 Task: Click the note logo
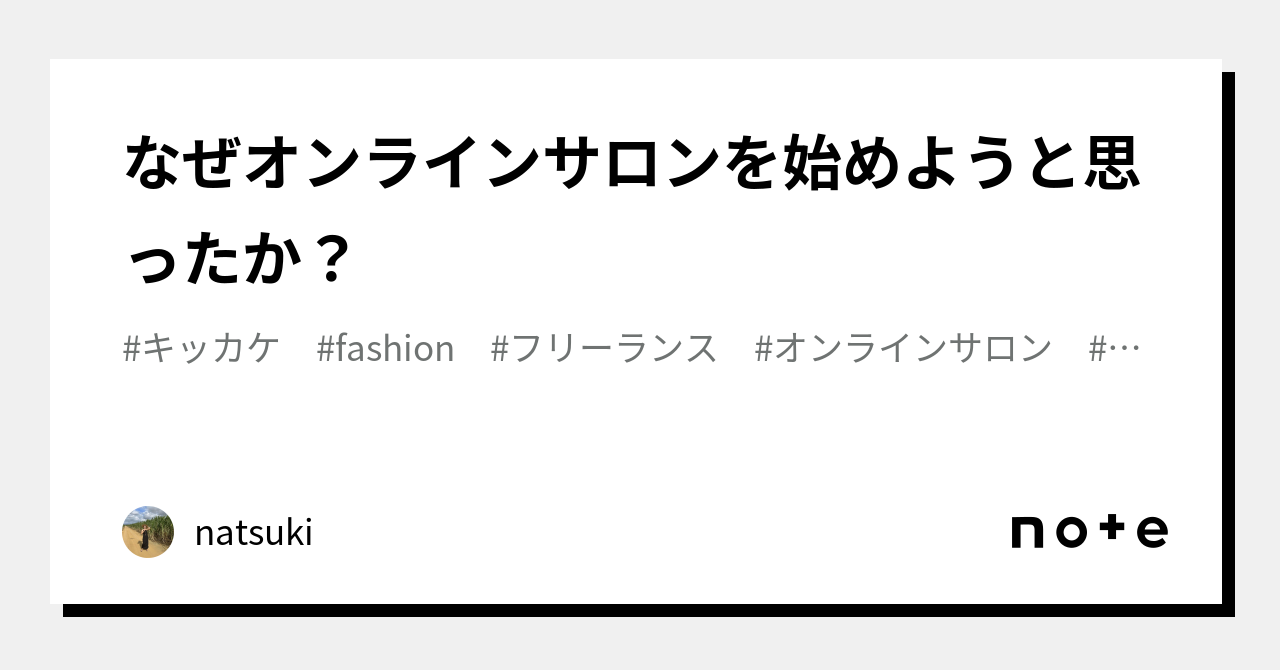[1089, 531]
